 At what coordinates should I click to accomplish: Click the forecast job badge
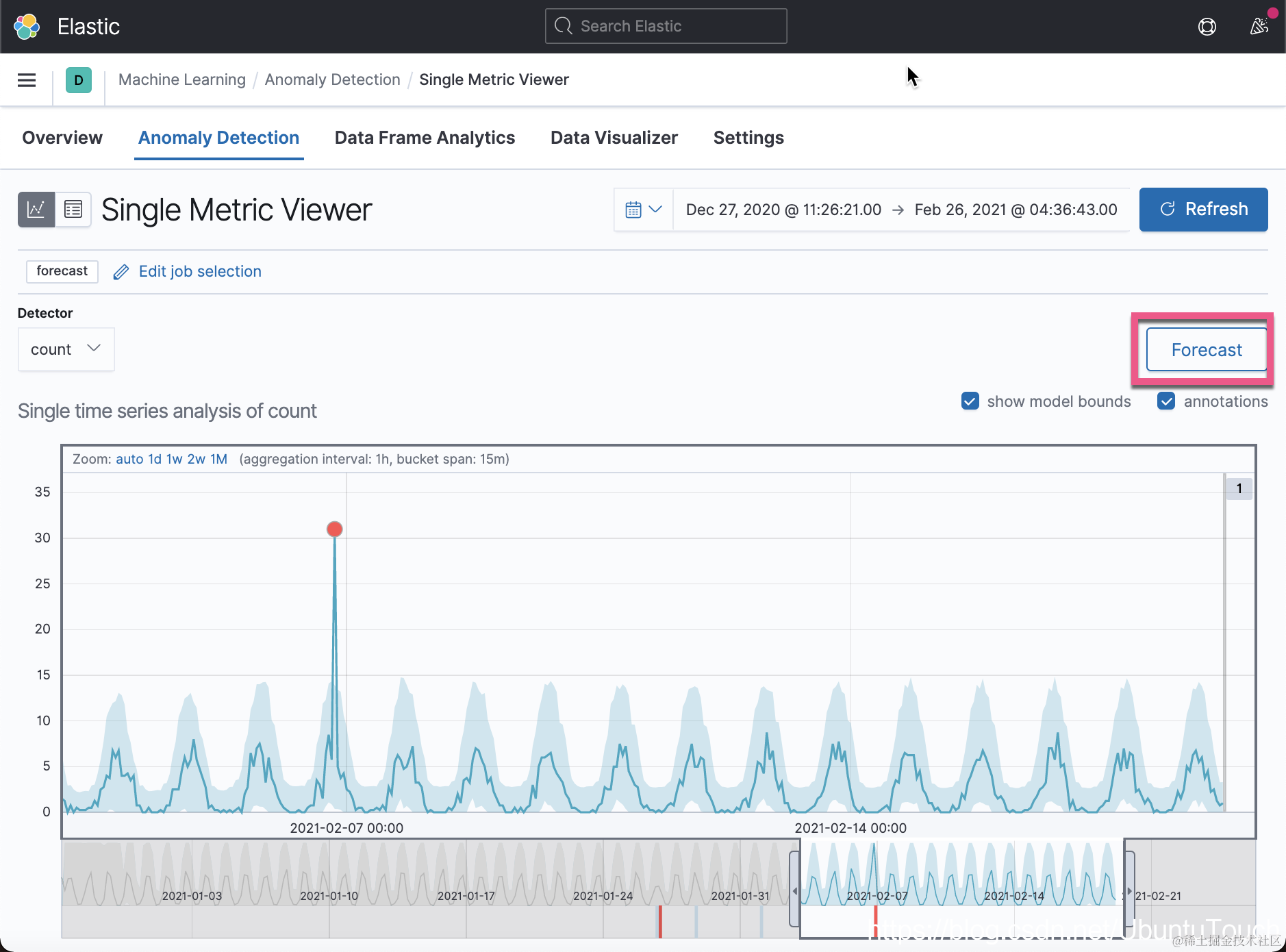point(62,271)
